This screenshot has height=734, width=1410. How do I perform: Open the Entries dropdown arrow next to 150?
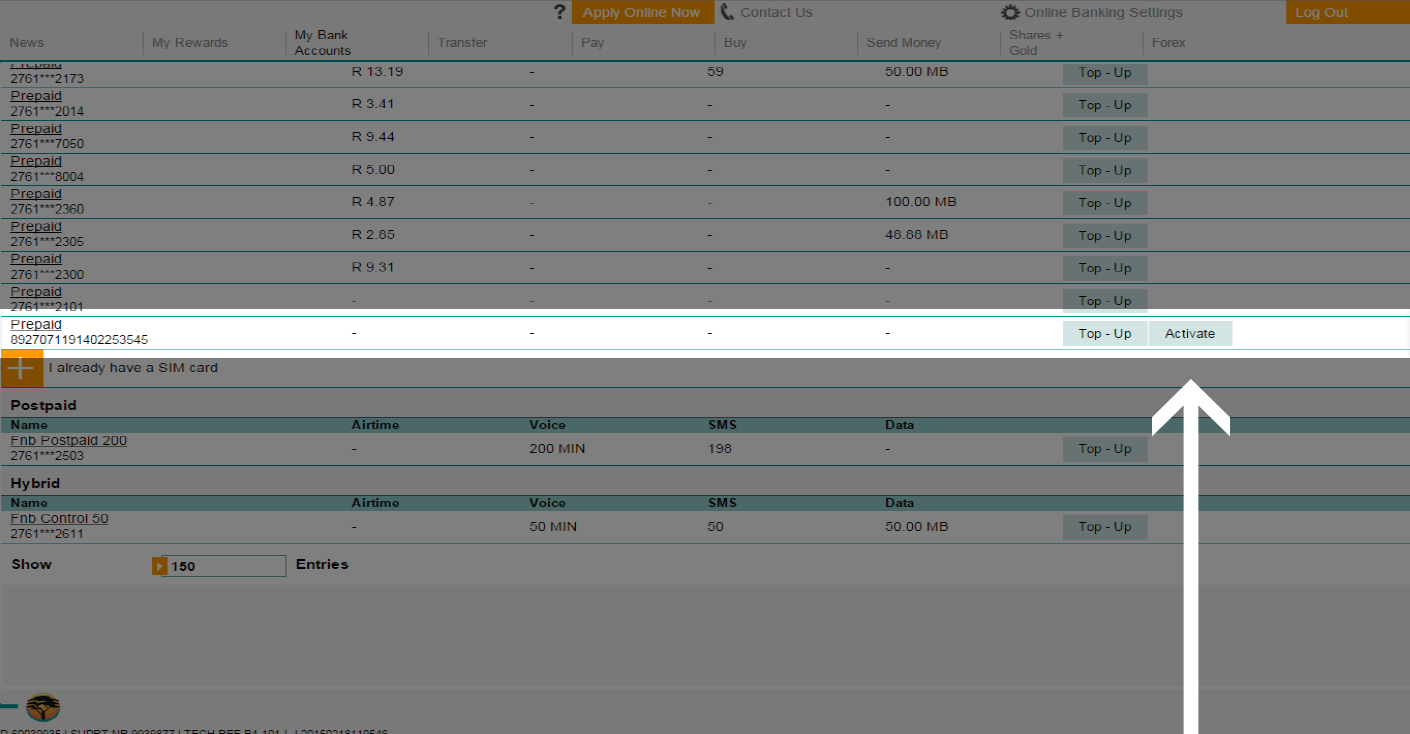pos(158,566)
